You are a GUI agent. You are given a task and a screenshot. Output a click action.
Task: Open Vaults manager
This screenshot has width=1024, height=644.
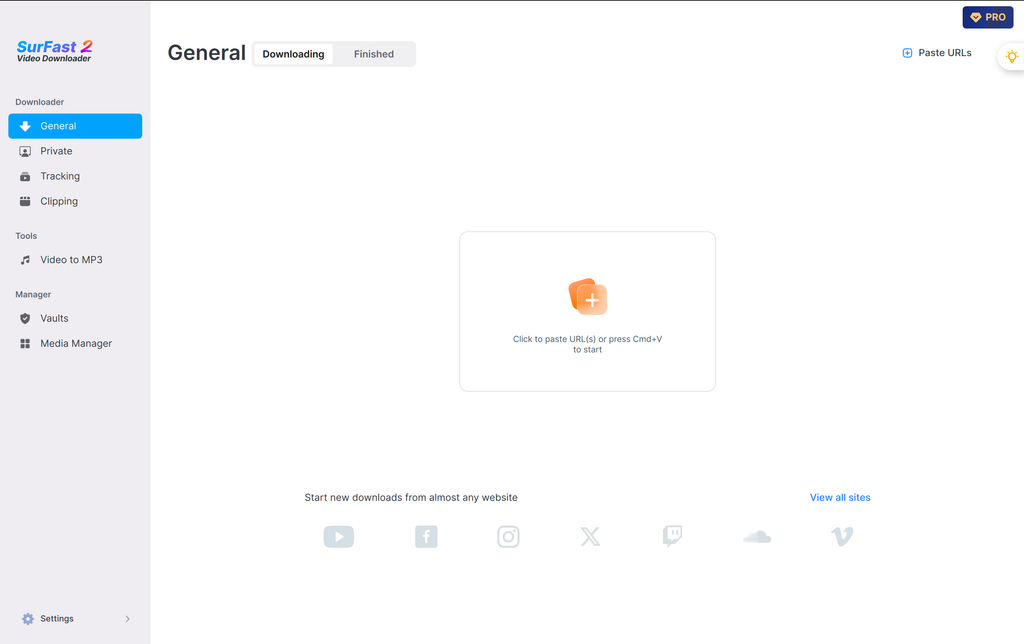tap(75, 318)
